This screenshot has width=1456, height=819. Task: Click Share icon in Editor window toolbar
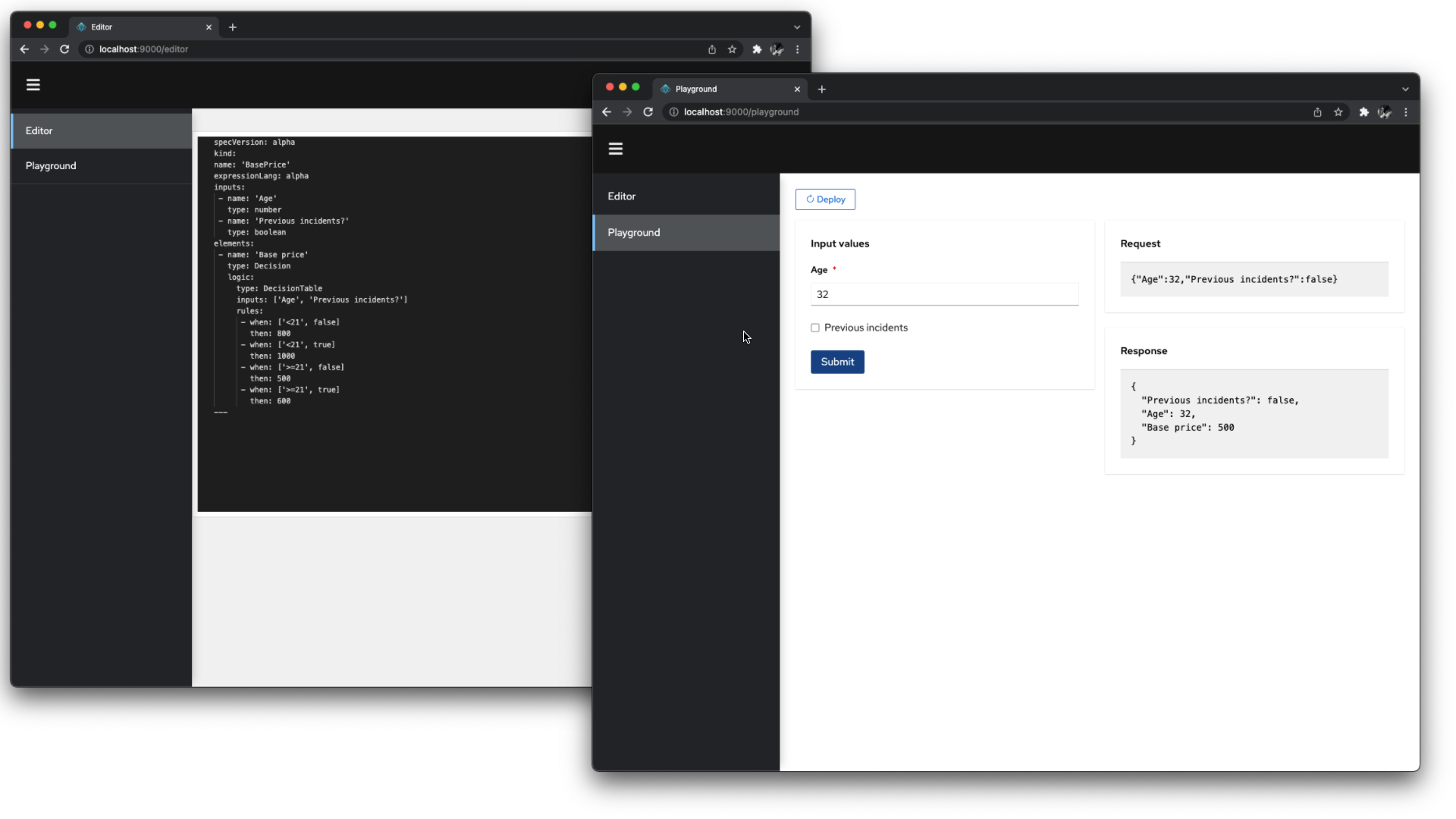click(x=712, y=49)
